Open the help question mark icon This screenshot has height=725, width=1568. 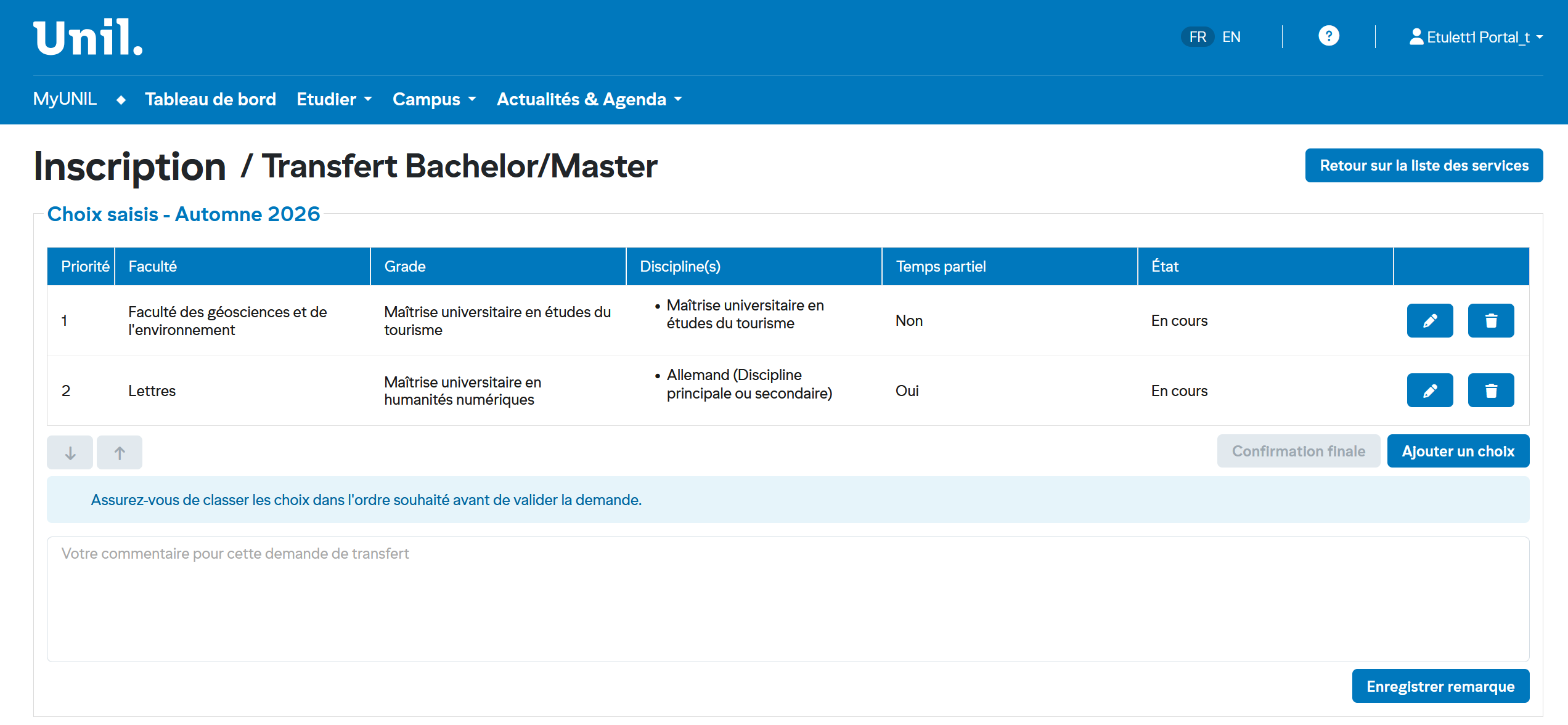1328,36
